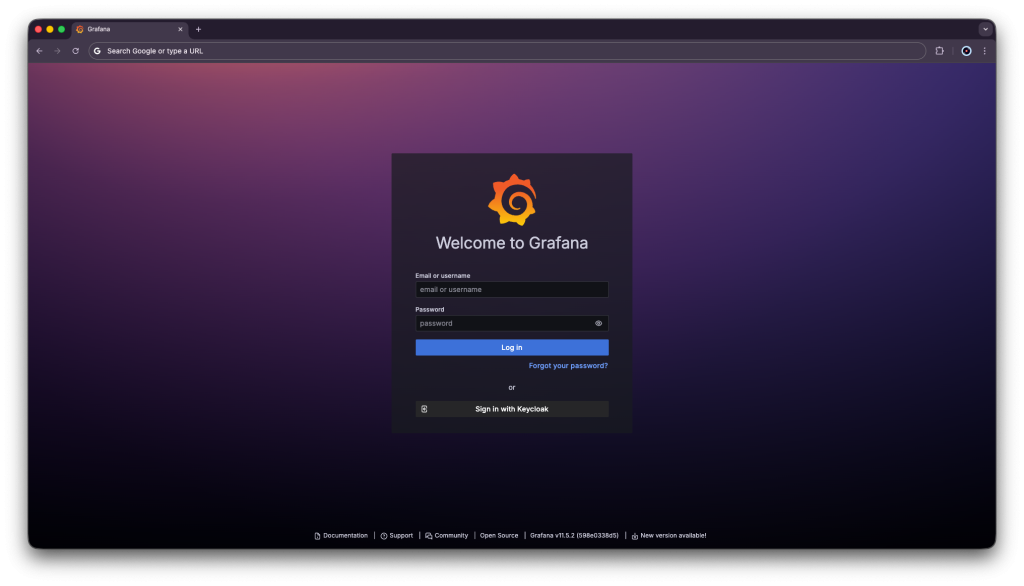Visit the Community footer link
The image size is (1024, 586).
pos(451,536)
